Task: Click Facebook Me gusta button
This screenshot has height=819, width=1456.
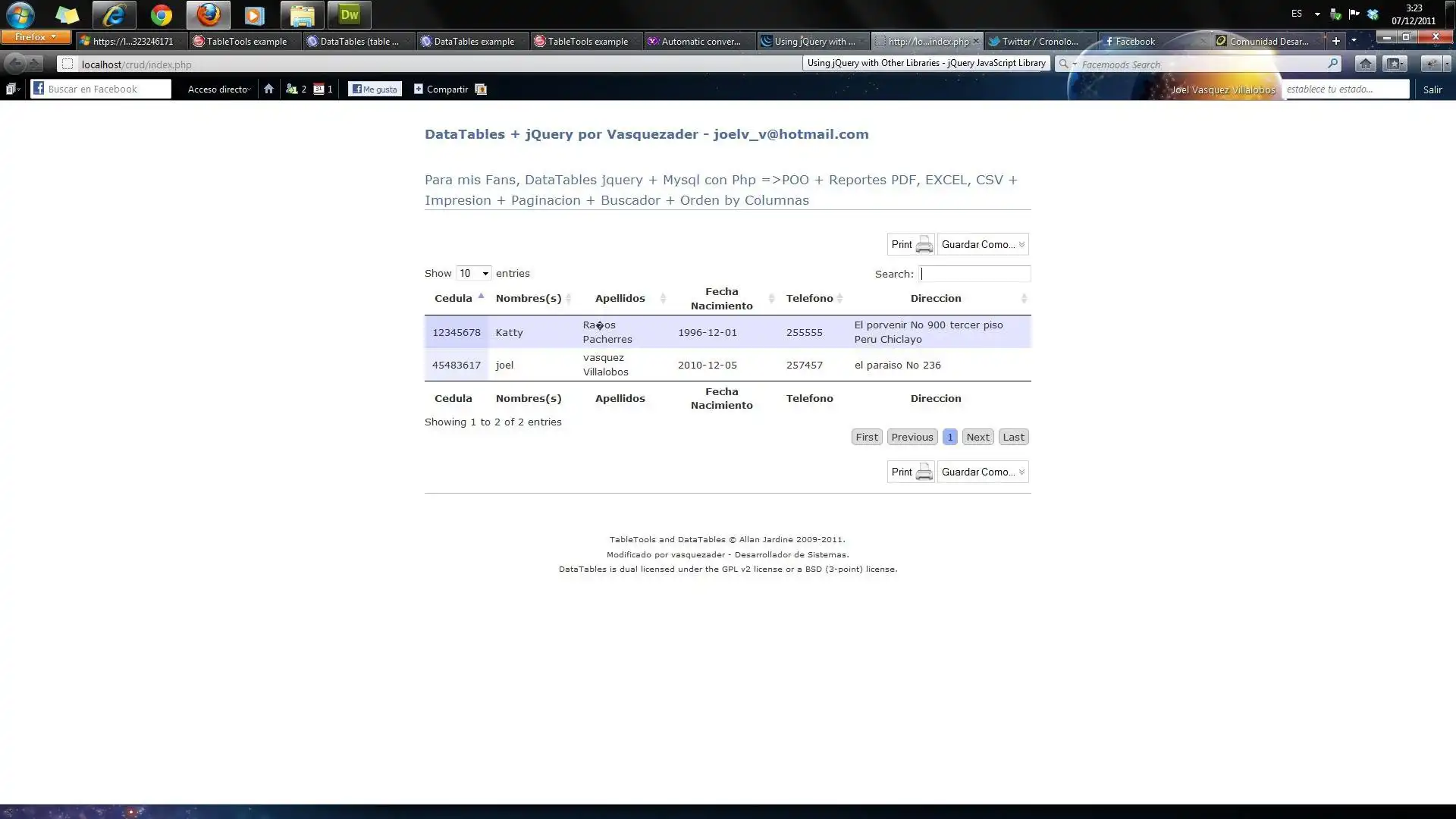Action: [x=375, y=89]
